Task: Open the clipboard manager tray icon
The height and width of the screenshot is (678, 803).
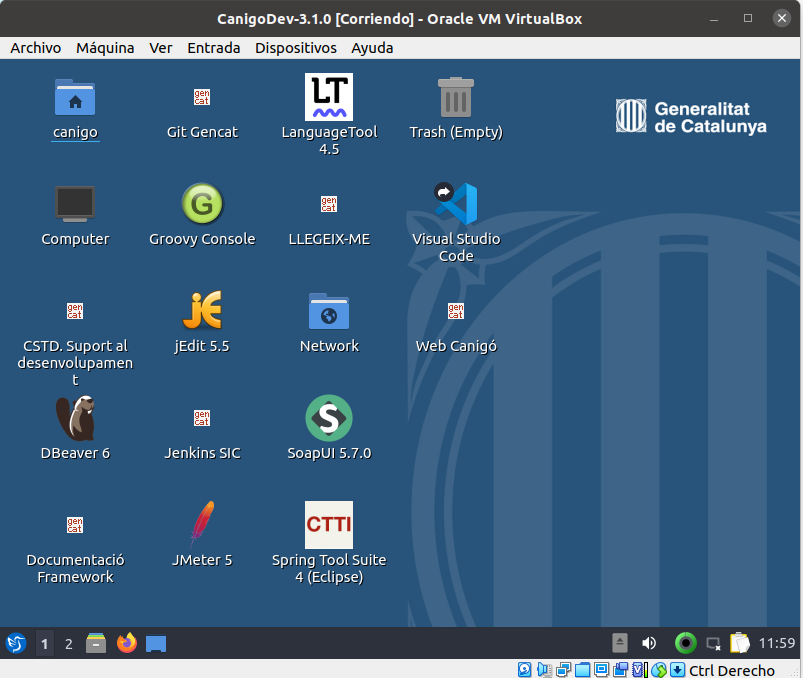Action: (739, 643)
